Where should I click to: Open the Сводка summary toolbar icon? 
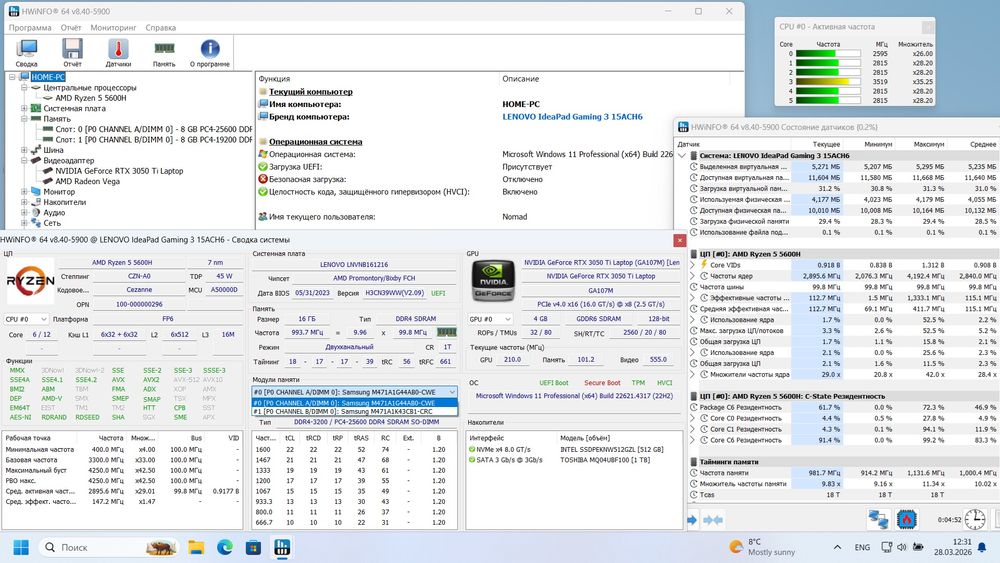click(27, 52)
